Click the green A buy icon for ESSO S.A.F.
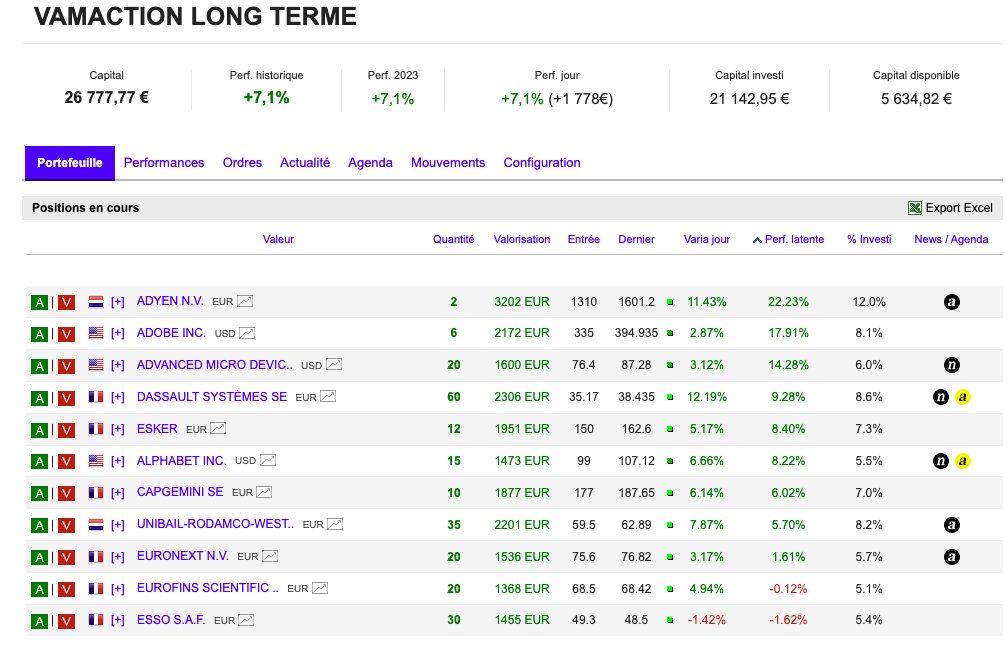The height and width of the screenshot is (647, 1007). [39, 621]
